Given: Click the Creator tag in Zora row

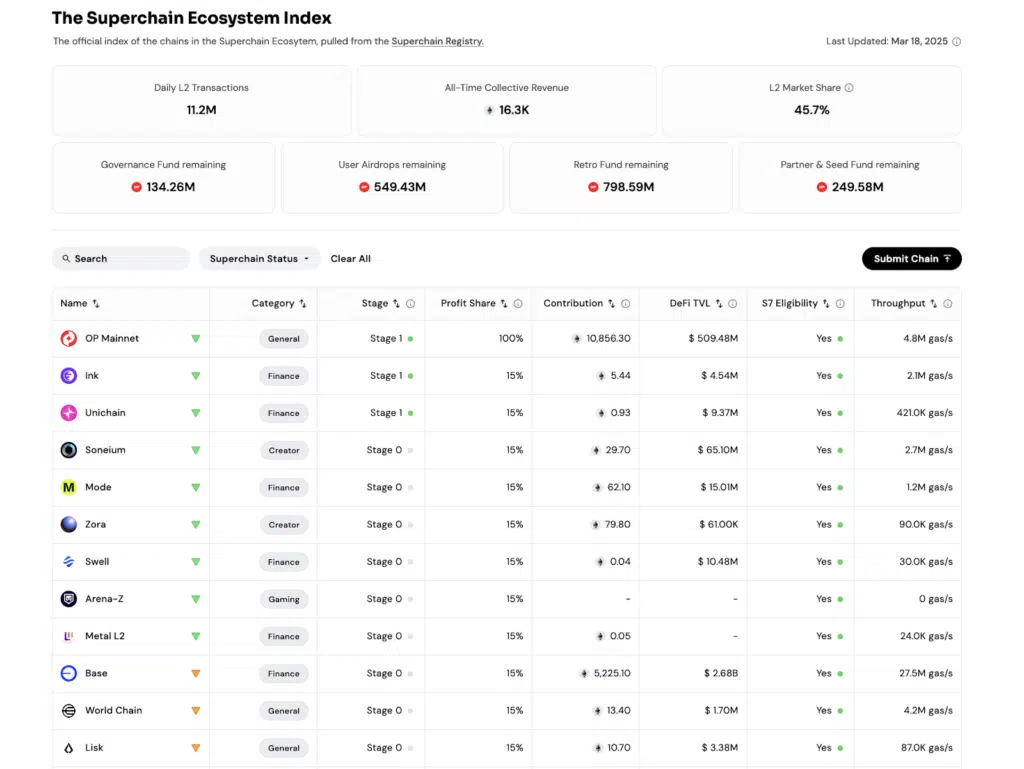Looking at the screenshot, I should tap(283, 525).
